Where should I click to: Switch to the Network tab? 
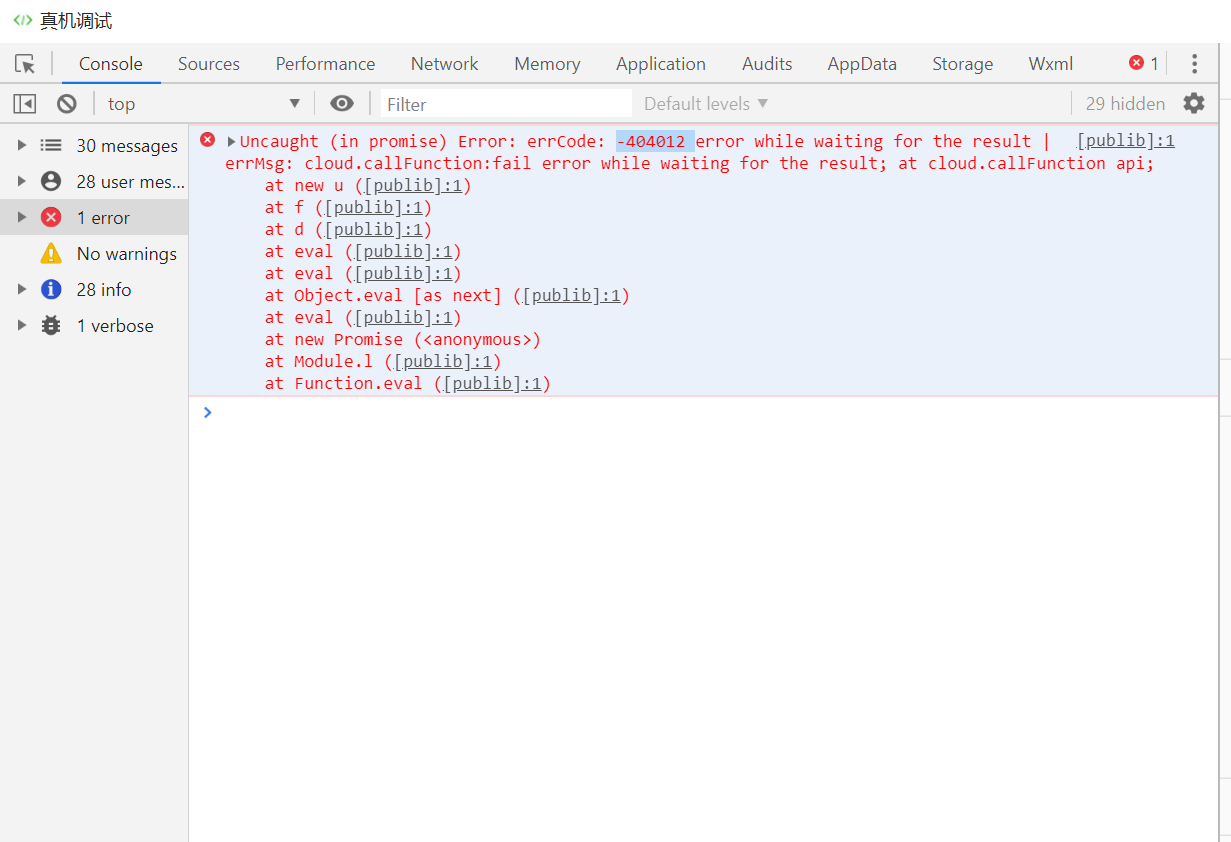coord(444,64)
